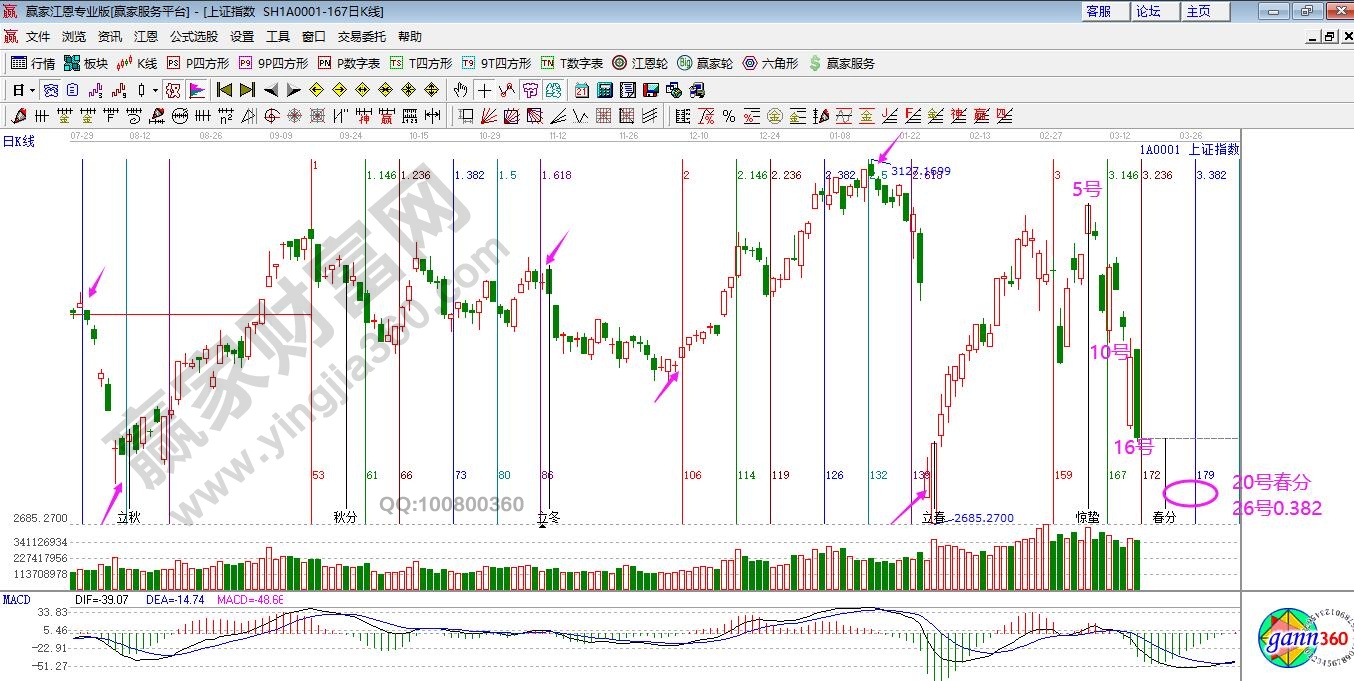The image size is (1354, 681).
Task: Select the crosshair cursor tool
Action: pos(483,90)
